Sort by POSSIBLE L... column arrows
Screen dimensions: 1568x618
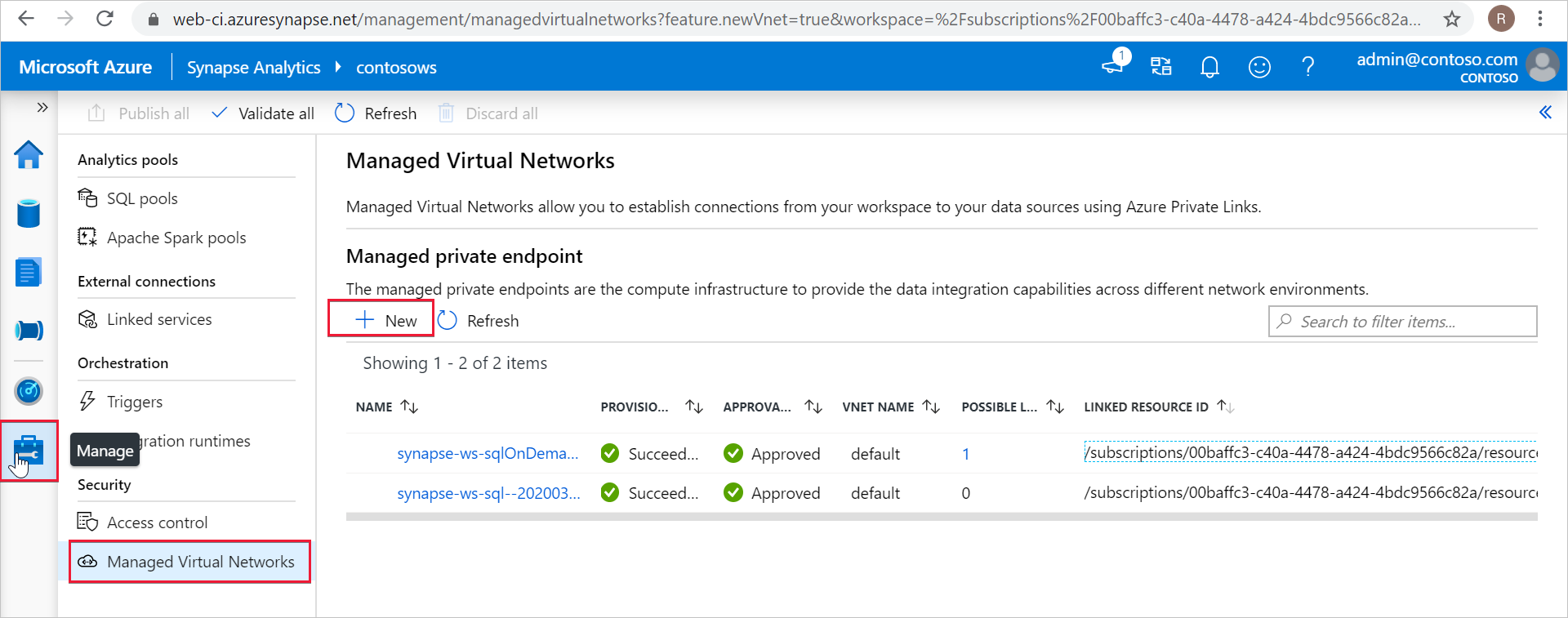(1055, 407)
